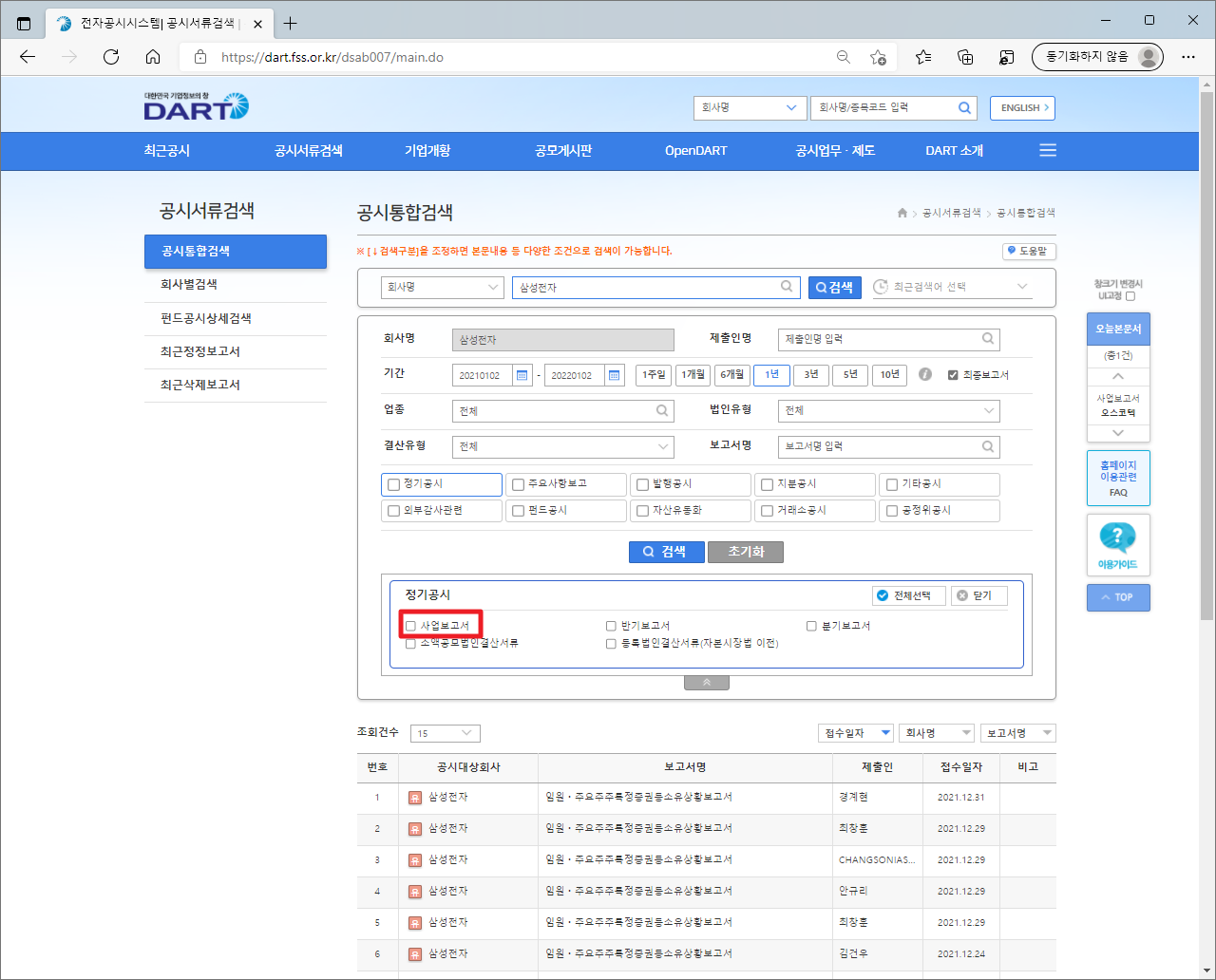1216x980 pixels.
Task: Open the OpenDART menu
Action: tap(696, 151)
